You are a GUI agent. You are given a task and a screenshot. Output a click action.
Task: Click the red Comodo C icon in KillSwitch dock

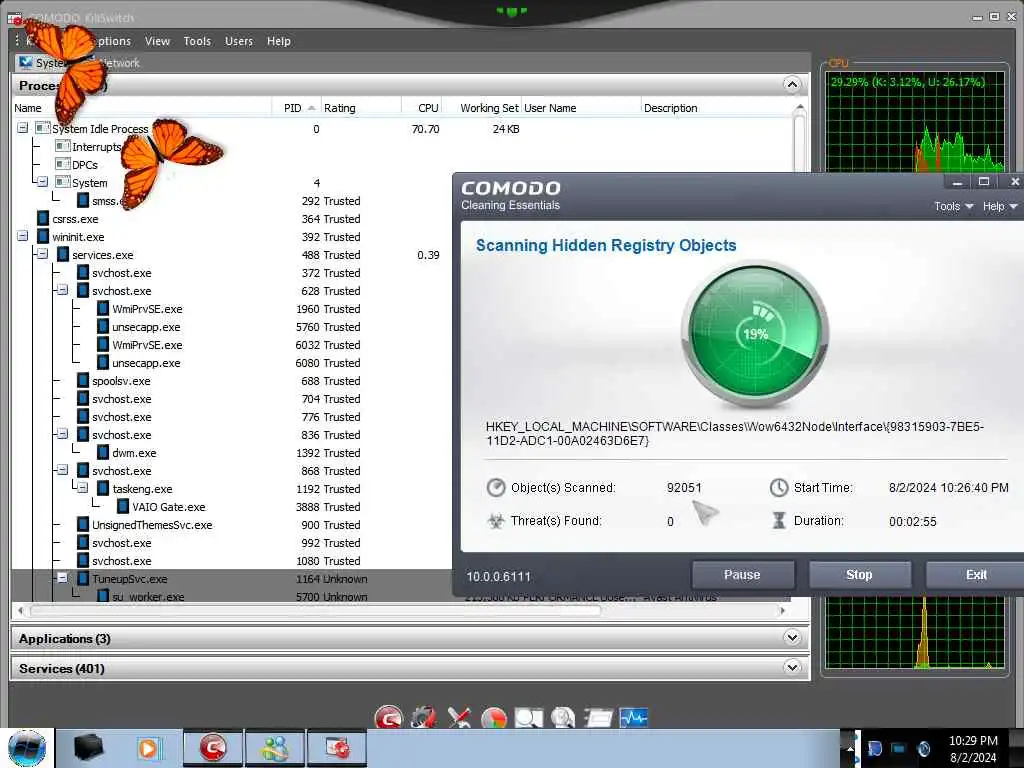pyautogui.click(x=389, y=718)
